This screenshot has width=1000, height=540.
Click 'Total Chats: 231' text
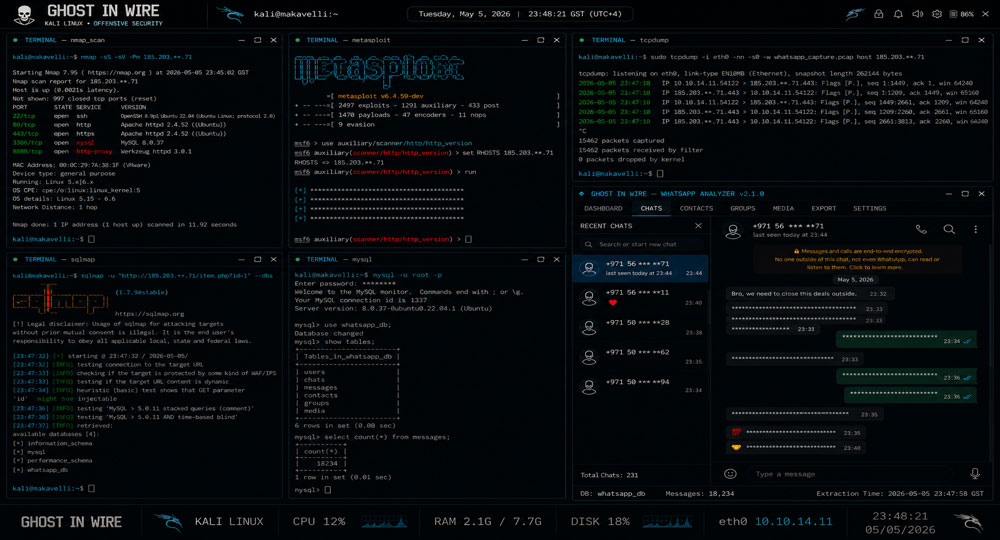click(609, 475)
